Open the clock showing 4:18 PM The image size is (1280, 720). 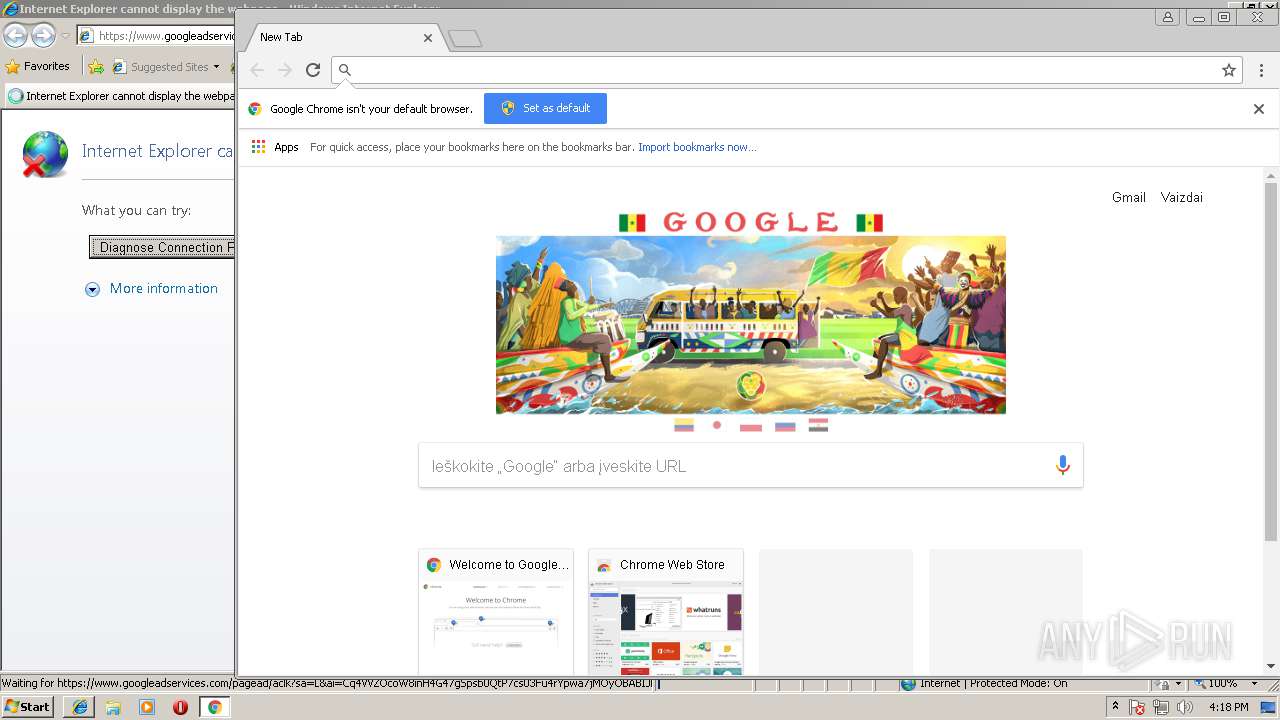click(1228, 707)
